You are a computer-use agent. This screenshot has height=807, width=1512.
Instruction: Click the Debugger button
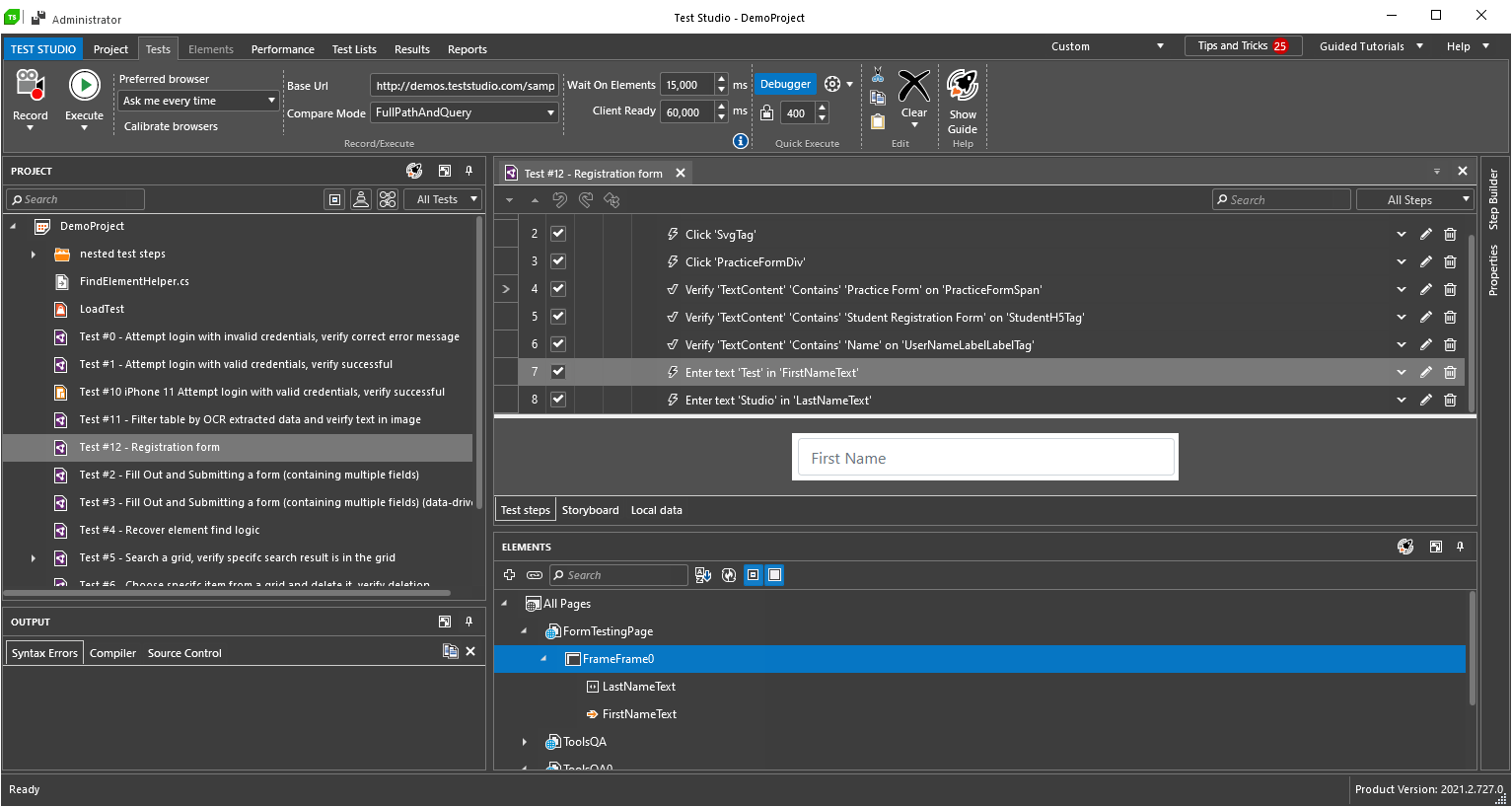click(x=785, y=85)
